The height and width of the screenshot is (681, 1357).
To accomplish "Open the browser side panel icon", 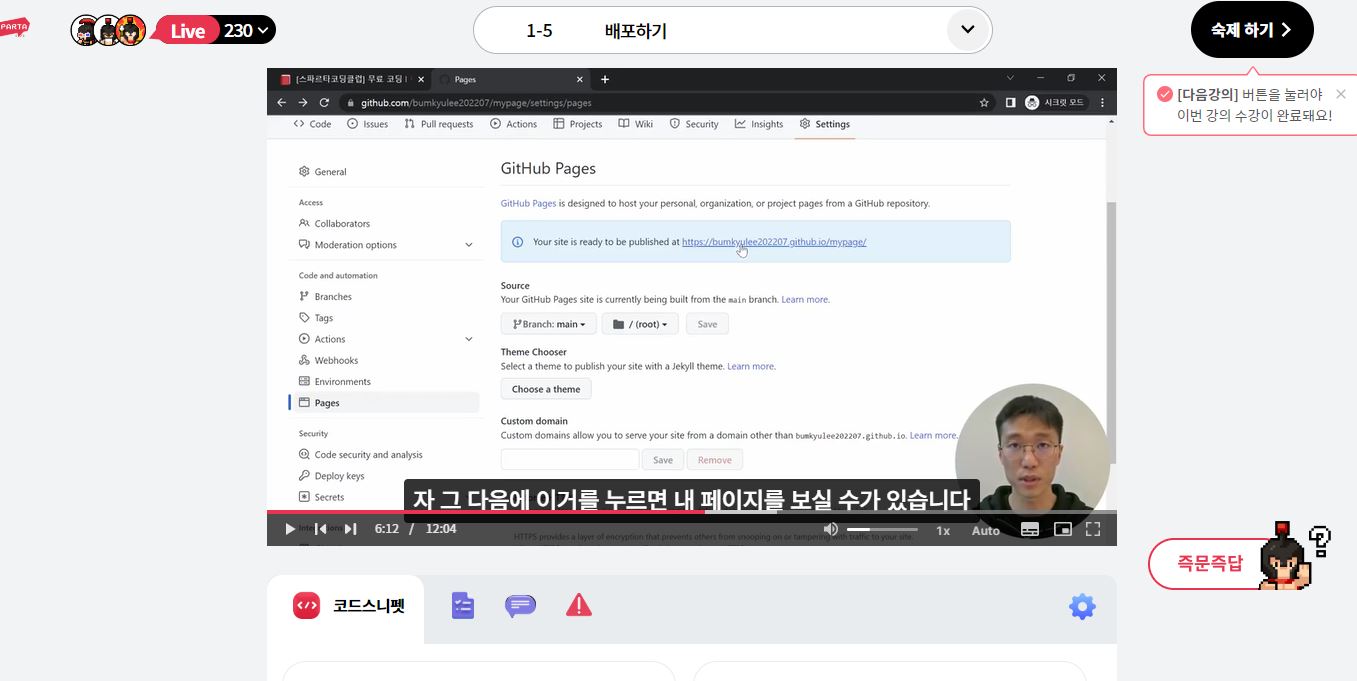I will click(1010, 102).
